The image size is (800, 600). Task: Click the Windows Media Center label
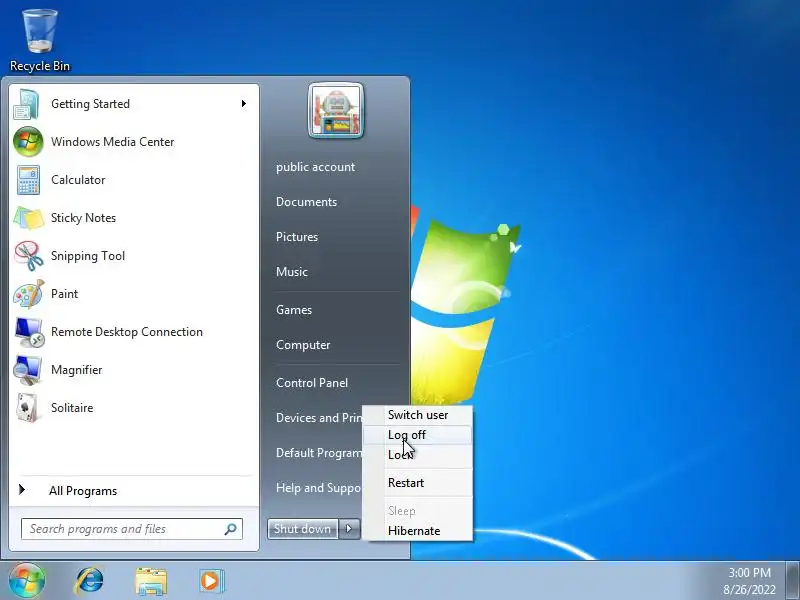[x=113, y=142]
